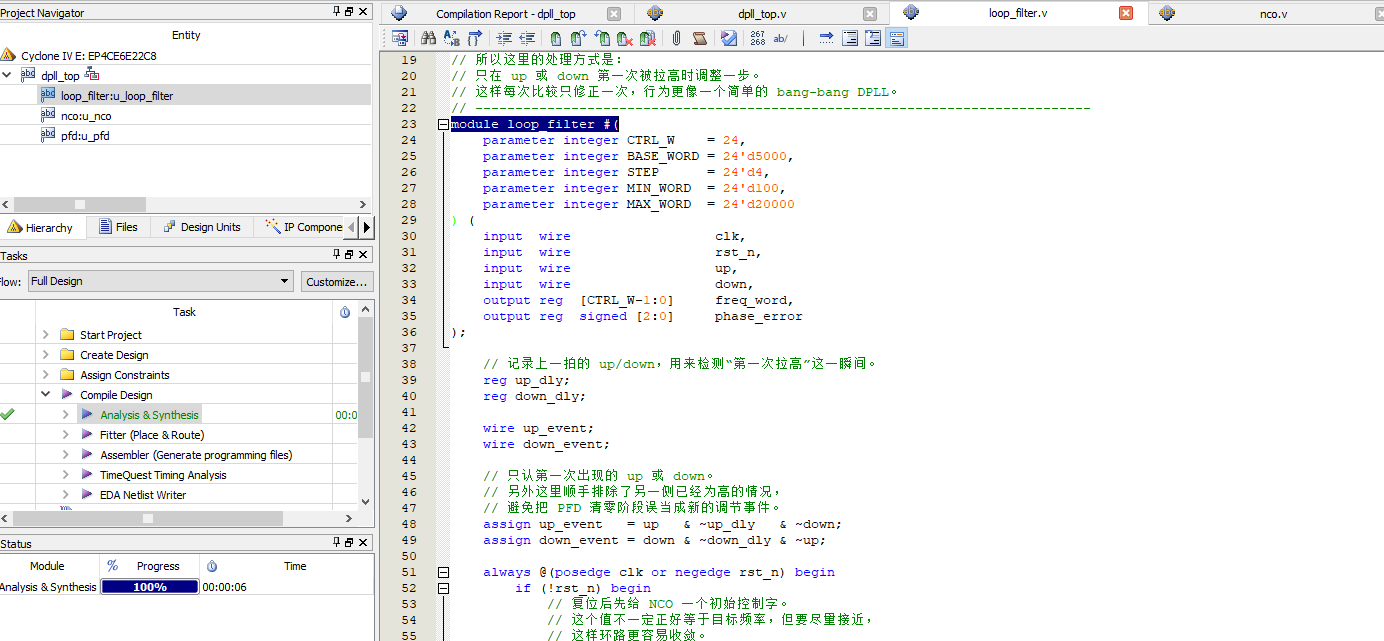Screen dimensions: 1384x641
Task: Collapse the always block fold at line 51
Action: tap(443, 572)
